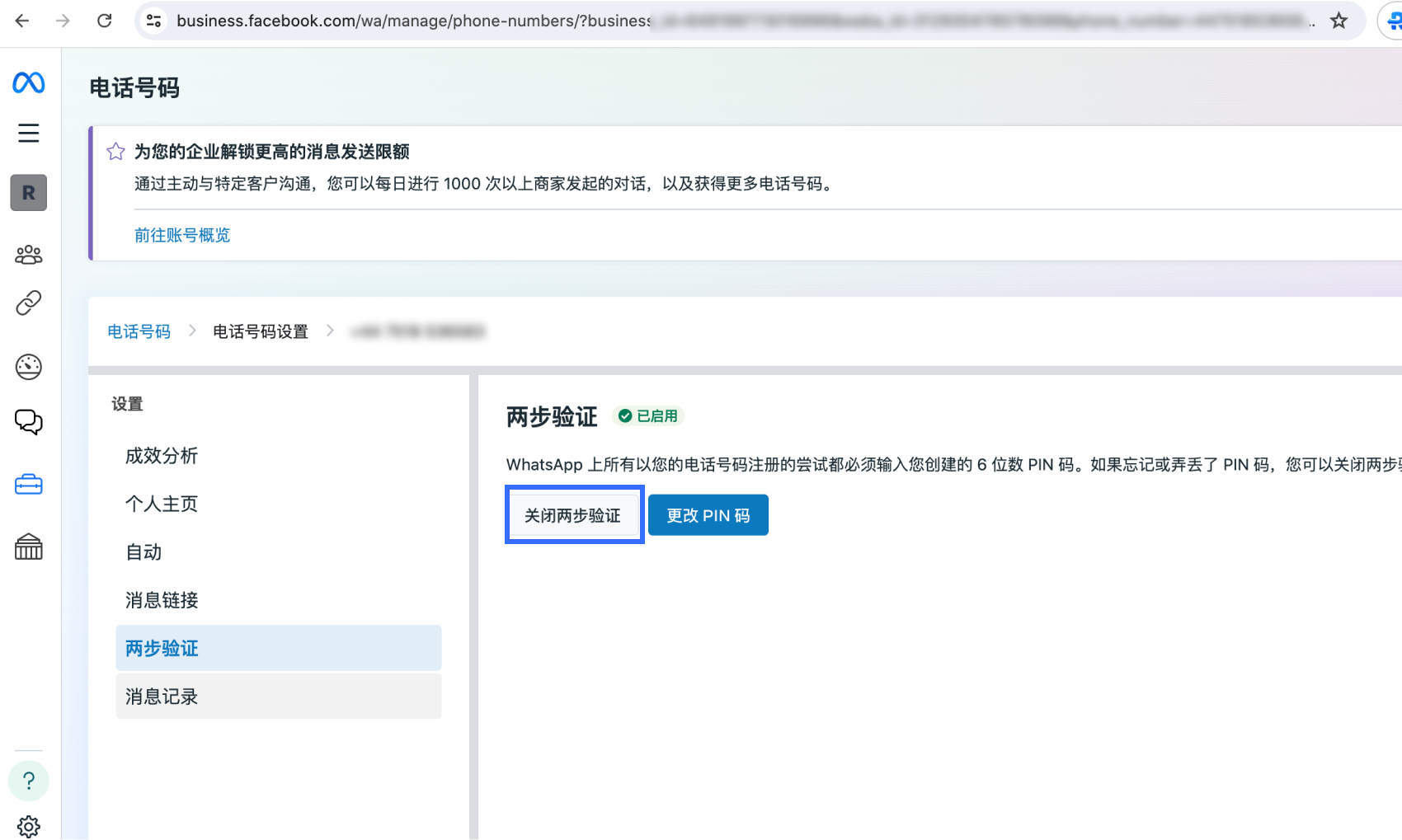Viewport: 1402px width, 840px height.
Task: Open the hamburger menu in sidebar
Action: coord(29,133)
